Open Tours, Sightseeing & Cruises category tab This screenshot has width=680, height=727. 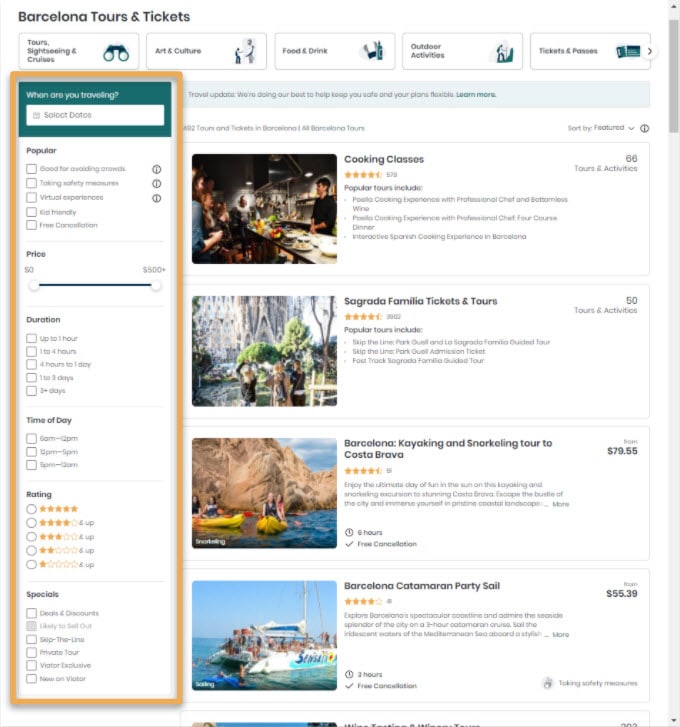coord(79,51)
